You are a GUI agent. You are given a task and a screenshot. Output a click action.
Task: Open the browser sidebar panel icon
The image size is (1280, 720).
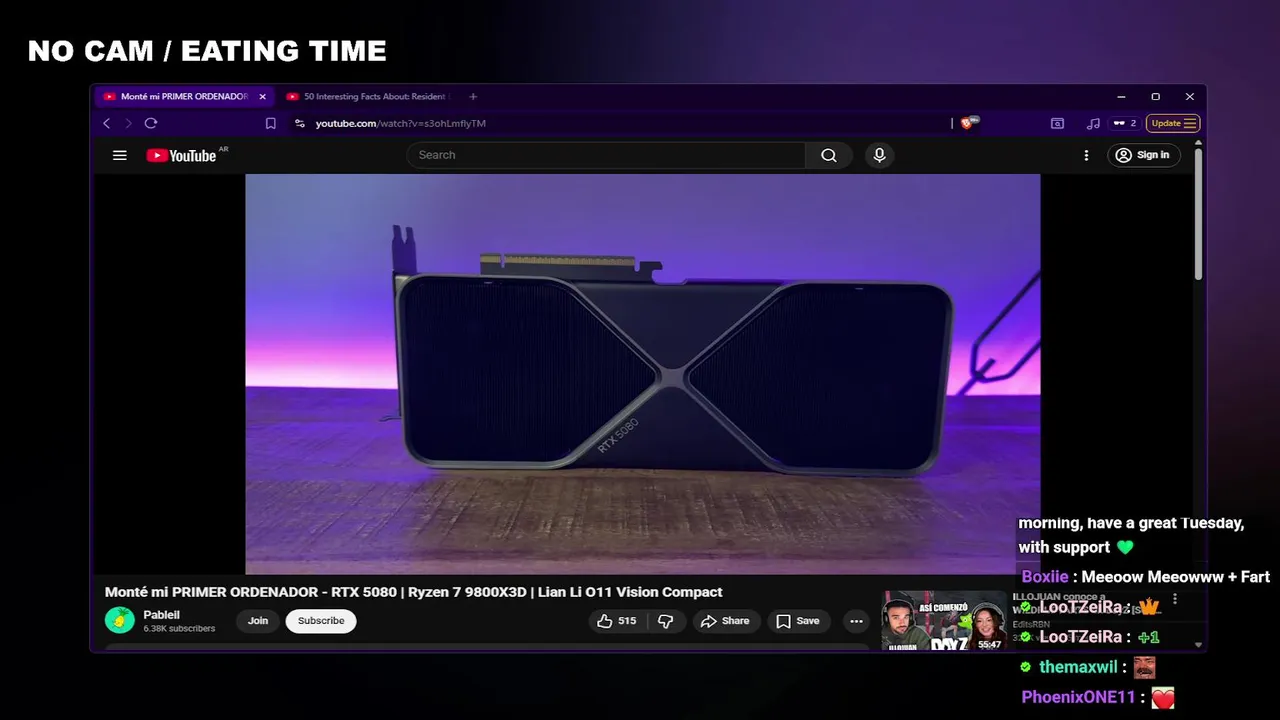[x=1057, y=123]
